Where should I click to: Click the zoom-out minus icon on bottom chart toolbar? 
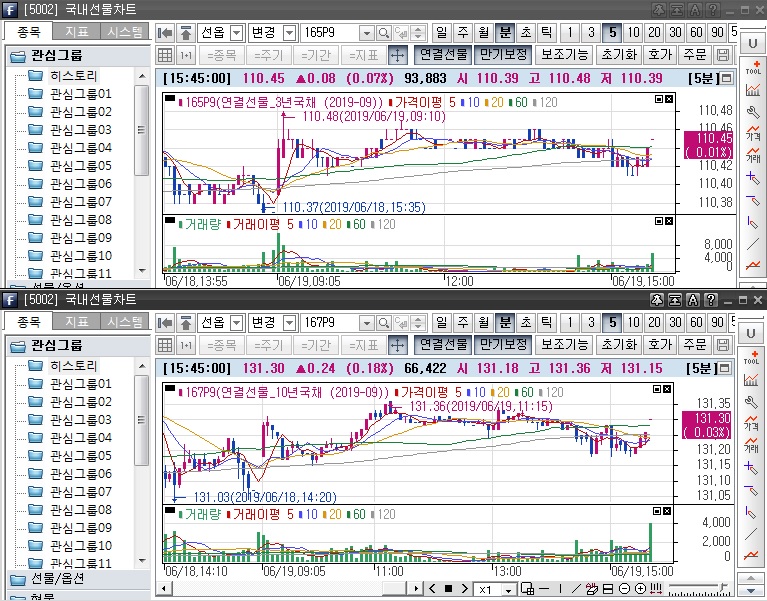[x=624, y=589]
